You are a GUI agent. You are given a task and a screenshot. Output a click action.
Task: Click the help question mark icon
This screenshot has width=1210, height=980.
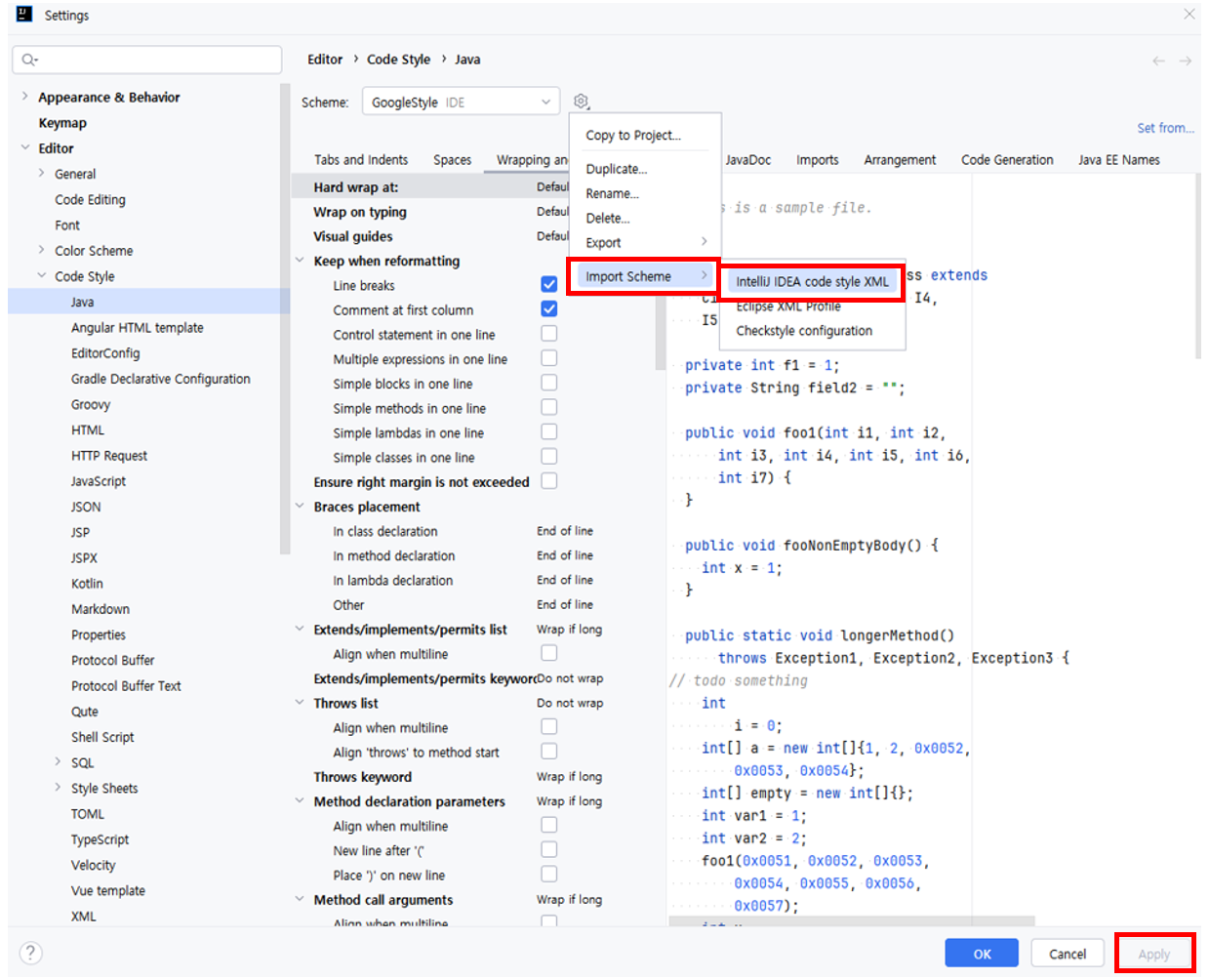tap(31, 953)
